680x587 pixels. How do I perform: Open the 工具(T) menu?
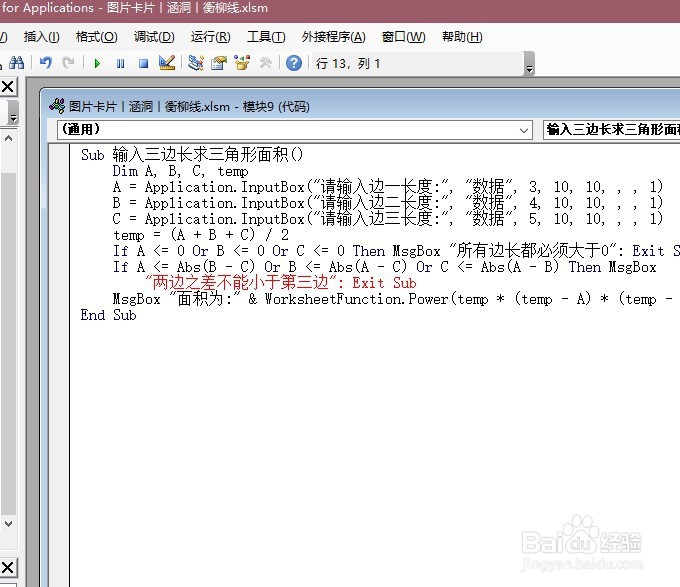(266, 37)
